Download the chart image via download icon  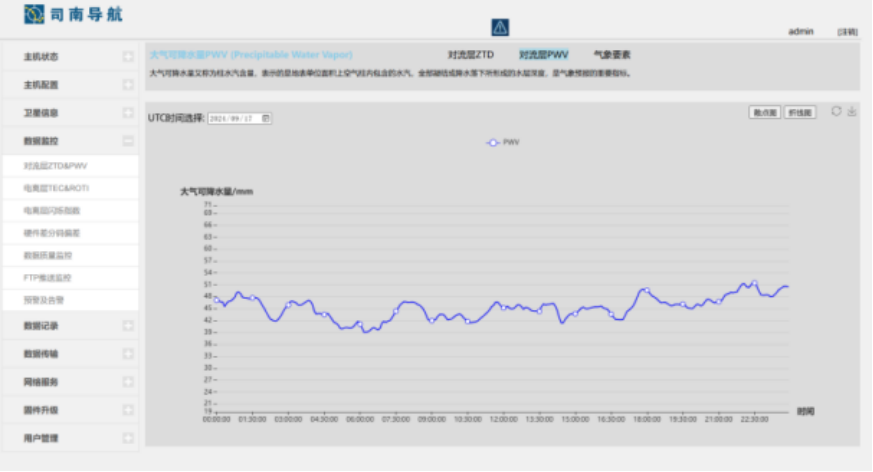pos(851,111)
